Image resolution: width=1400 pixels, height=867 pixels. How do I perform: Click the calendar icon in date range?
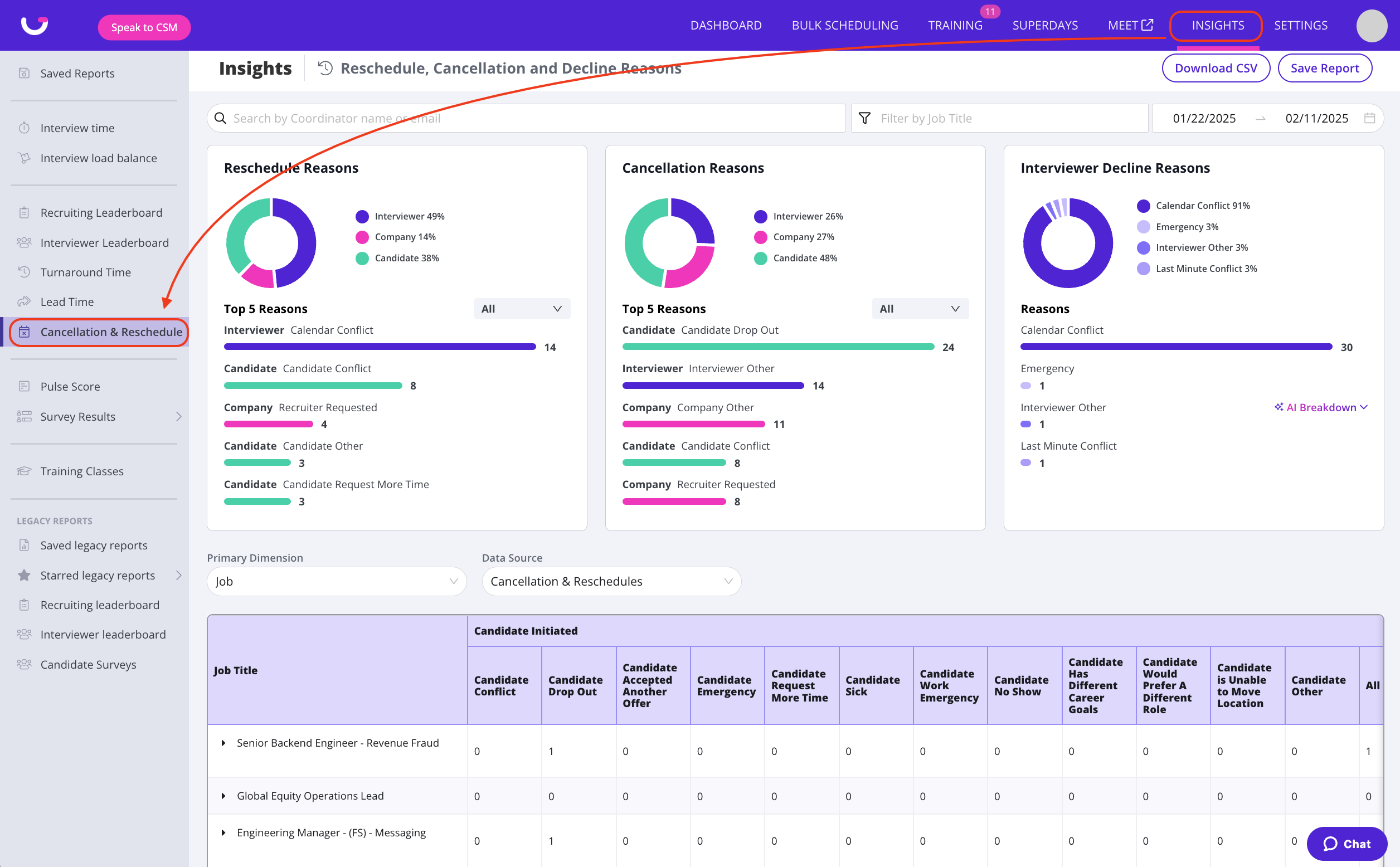tap(1369, 118)
